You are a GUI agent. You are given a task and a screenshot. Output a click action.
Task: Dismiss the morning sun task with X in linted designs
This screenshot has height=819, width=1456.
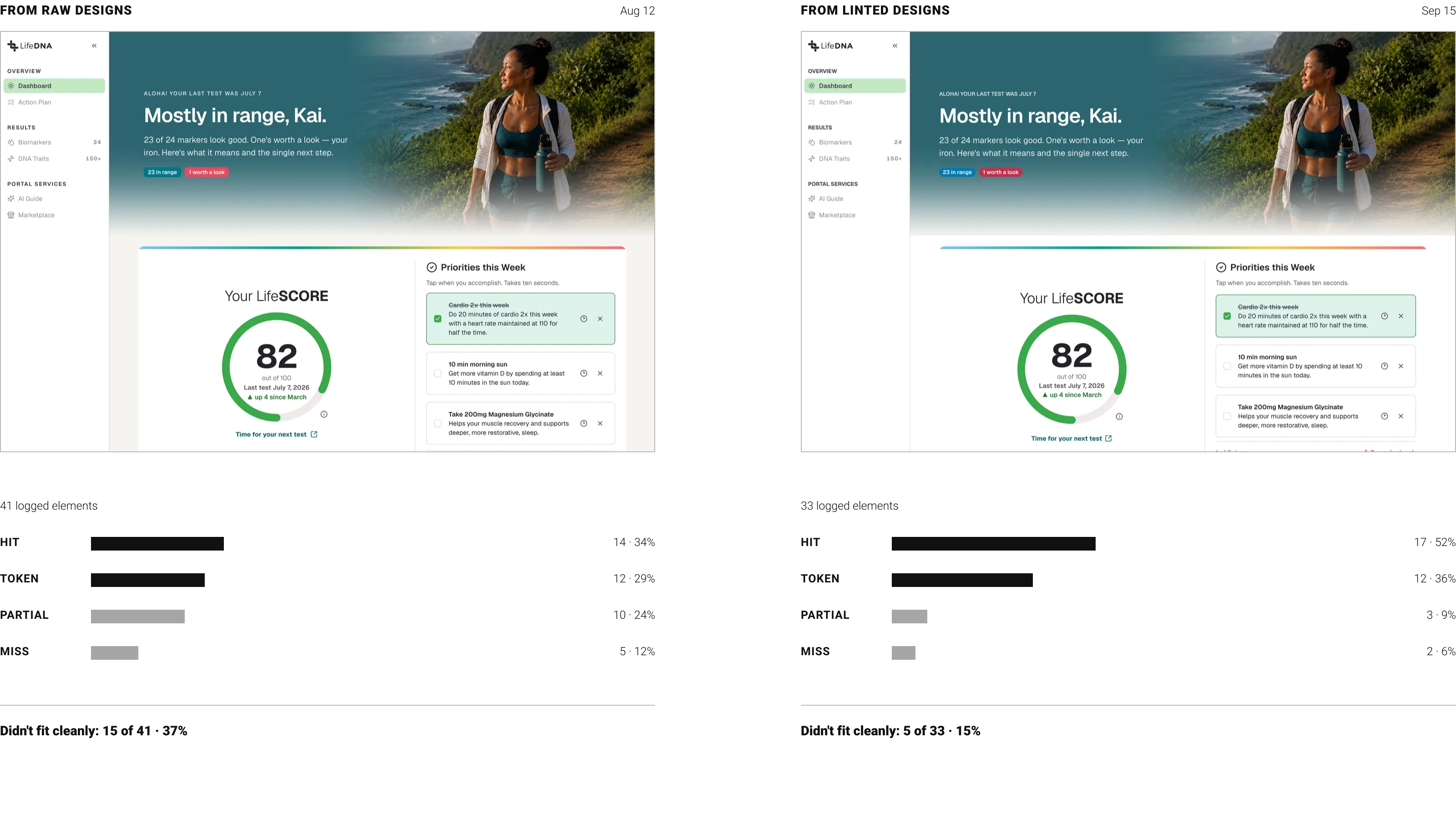1400,366
